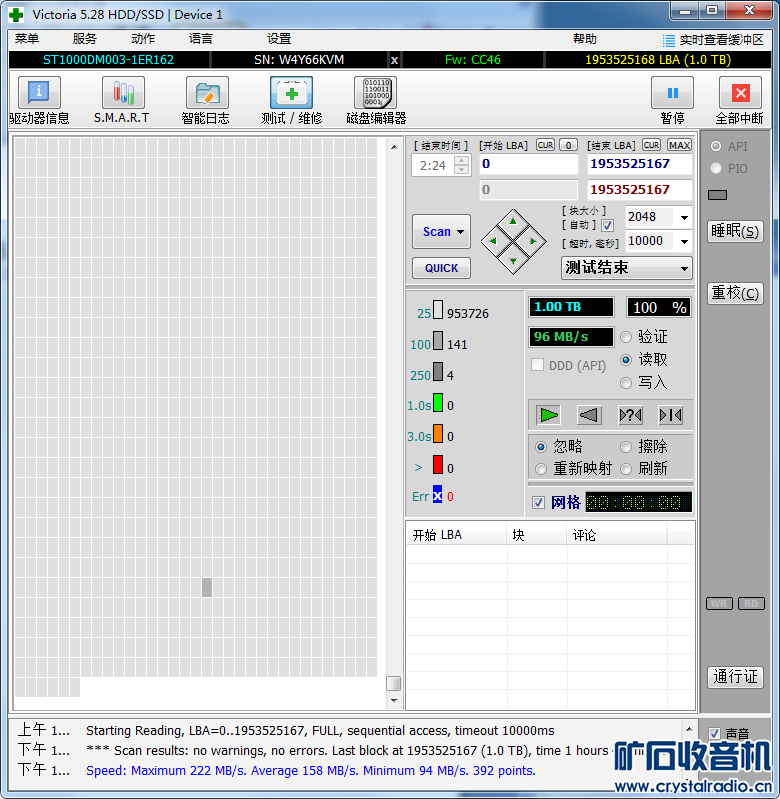Click the green 1.0s block color indicator
This screenshot has height=799, width=780.
(x=438, y=402)
